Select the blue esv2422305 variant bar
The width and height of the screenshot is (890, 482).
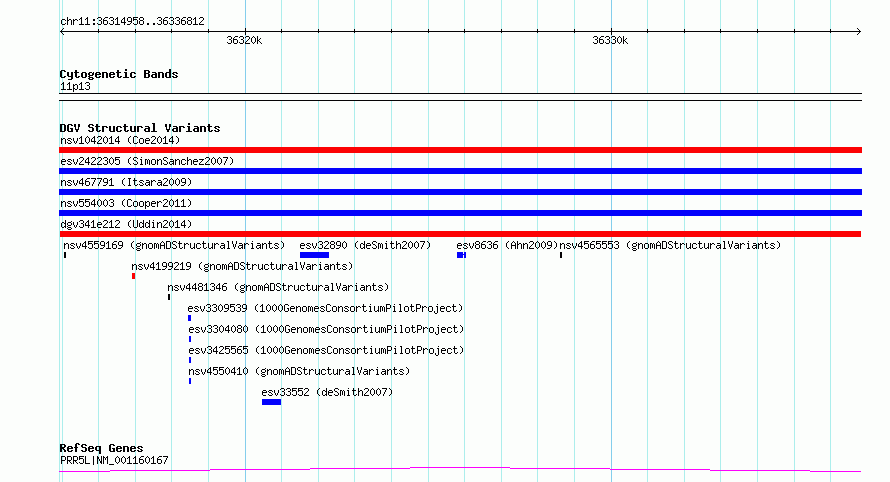click(x=460, y=171)
